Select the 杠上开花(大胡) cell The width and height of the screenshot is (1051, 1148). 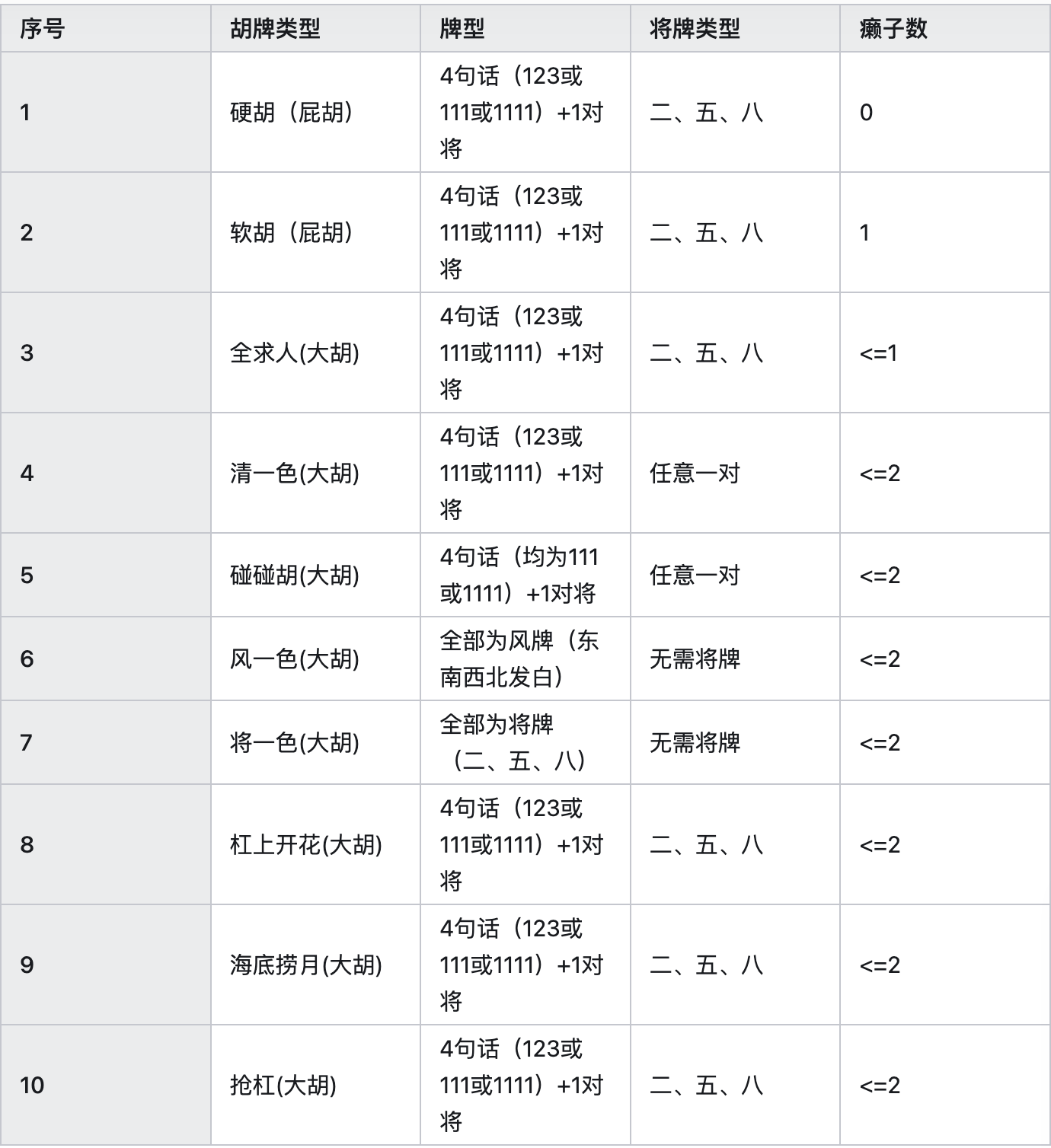coord(315,844)
